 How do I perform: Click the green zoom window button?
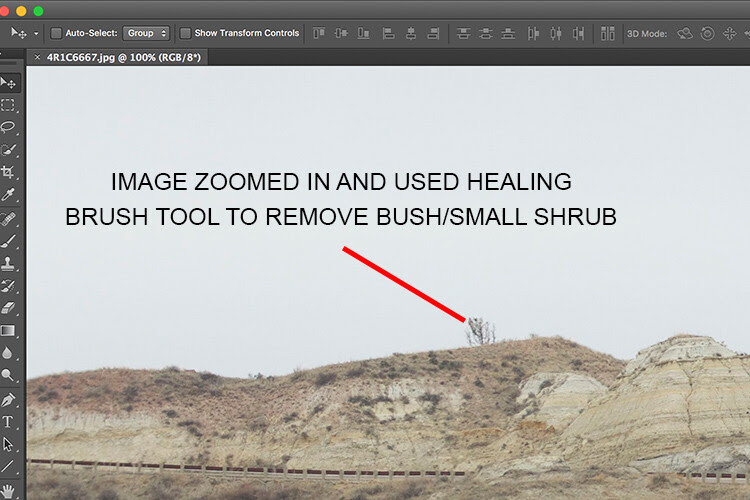(38, 11)
